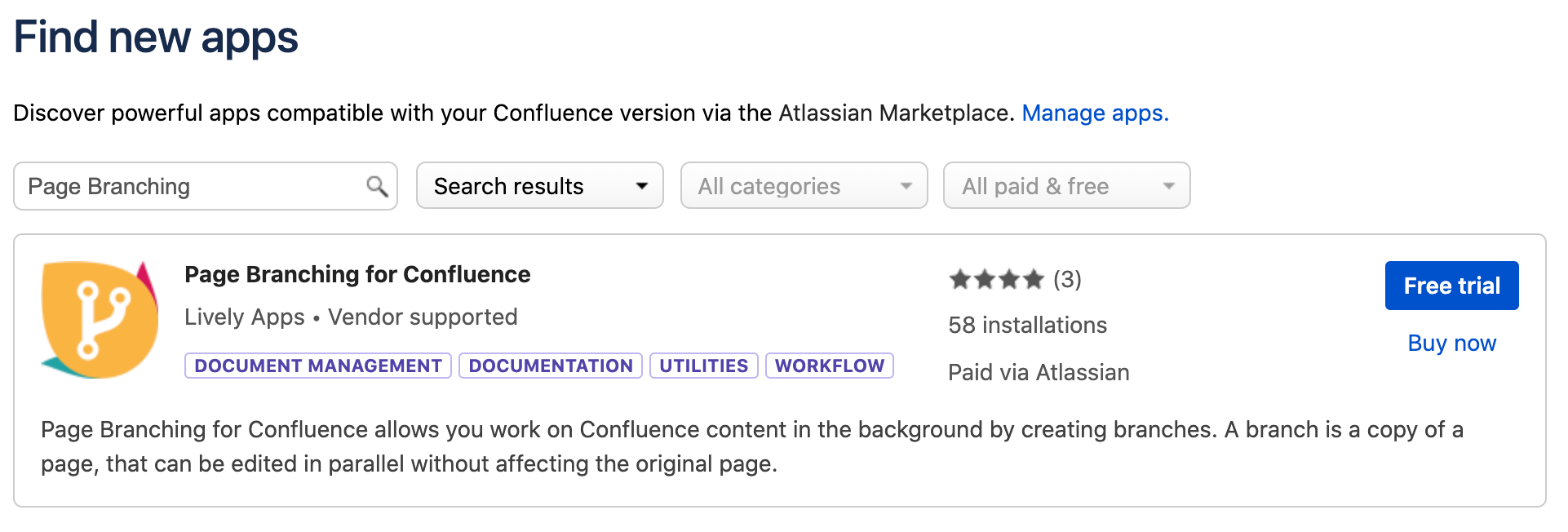Click the Buy now link

tap(1451, 343)
